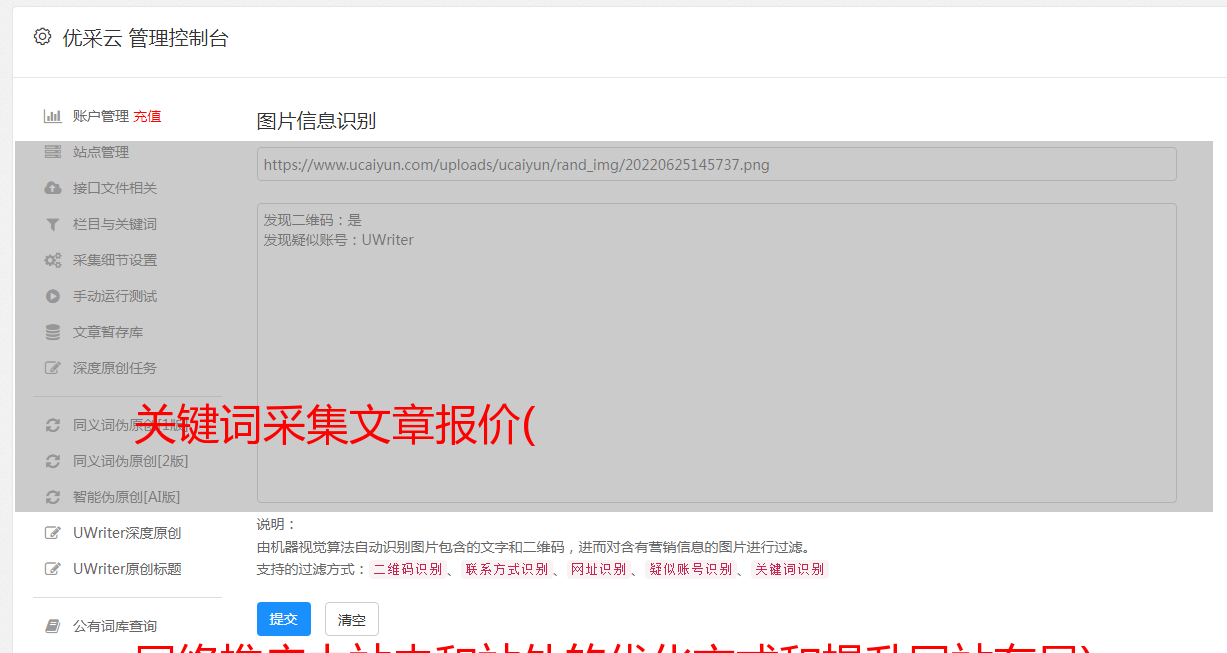Viewport: 1227px width, 653px height.
Task: Click the server icon for 站点管理
Action: coord(53,152)
